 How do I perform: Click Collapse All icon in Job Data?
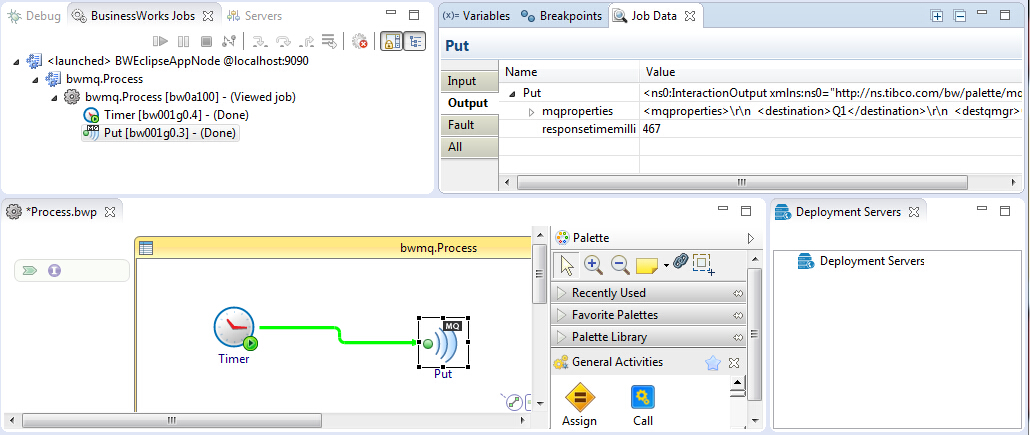pyautogui.click(x=960, y=16)
